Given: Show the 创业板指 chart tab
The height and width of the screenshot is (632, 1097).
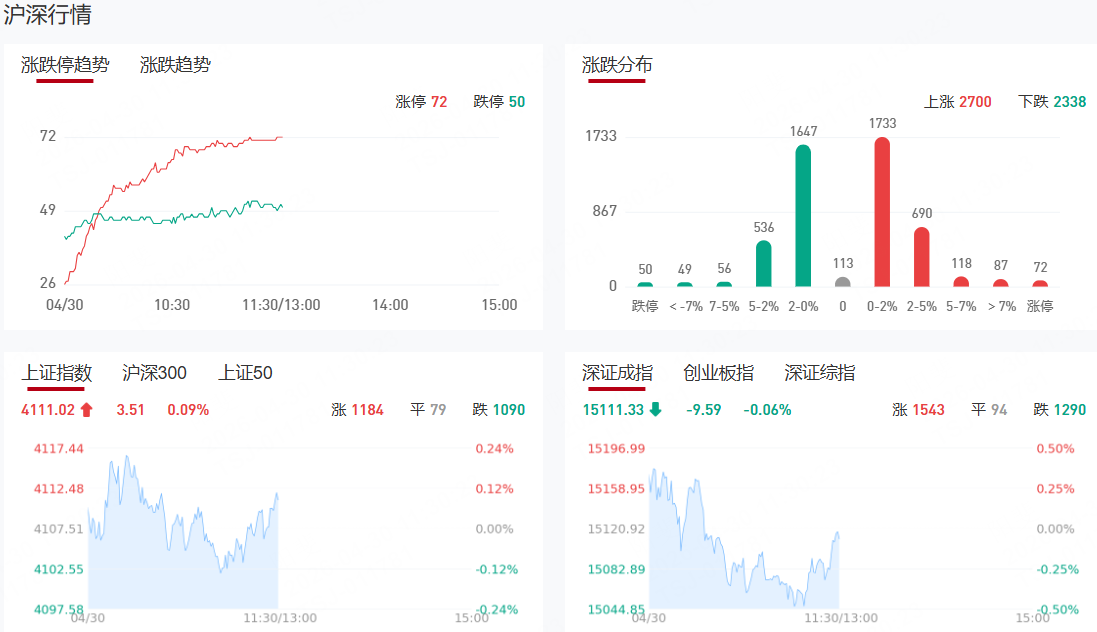Looking at the screenshot, I should pos(718,373).
